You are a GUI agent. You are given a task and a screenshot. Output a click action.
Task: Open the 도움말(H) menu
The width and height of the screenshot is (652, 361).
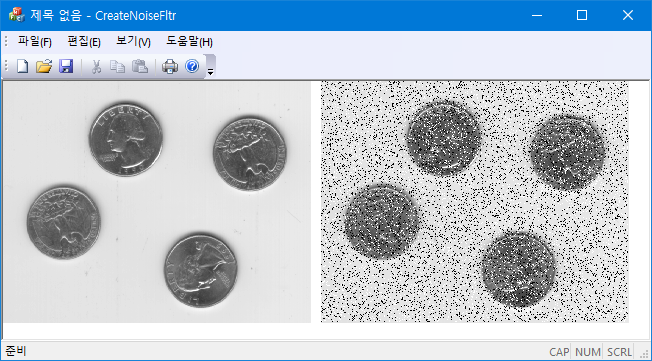click(x=189, y=42)
